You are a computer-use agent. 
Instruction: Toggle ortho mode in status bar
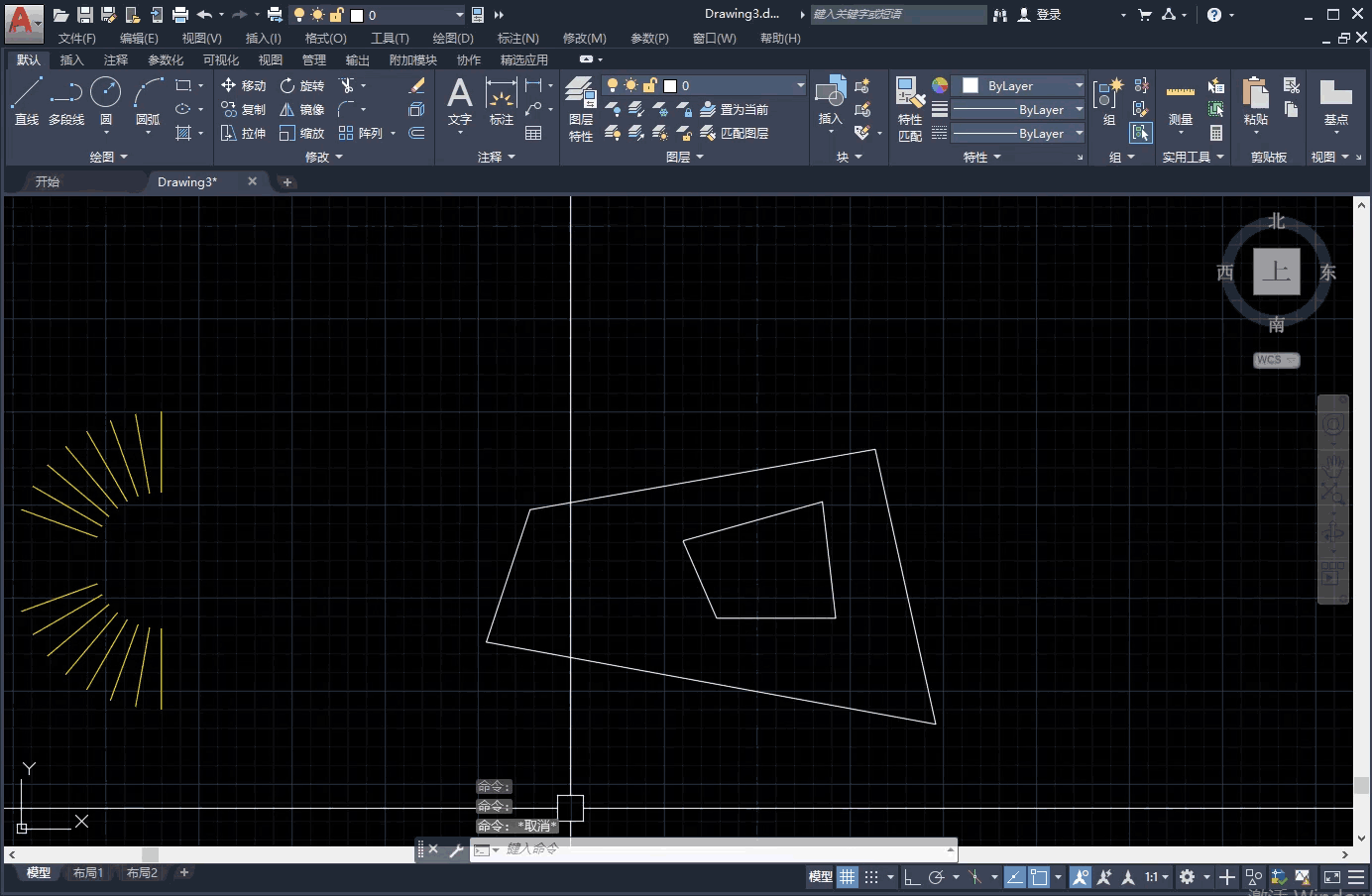click(913, 877)
